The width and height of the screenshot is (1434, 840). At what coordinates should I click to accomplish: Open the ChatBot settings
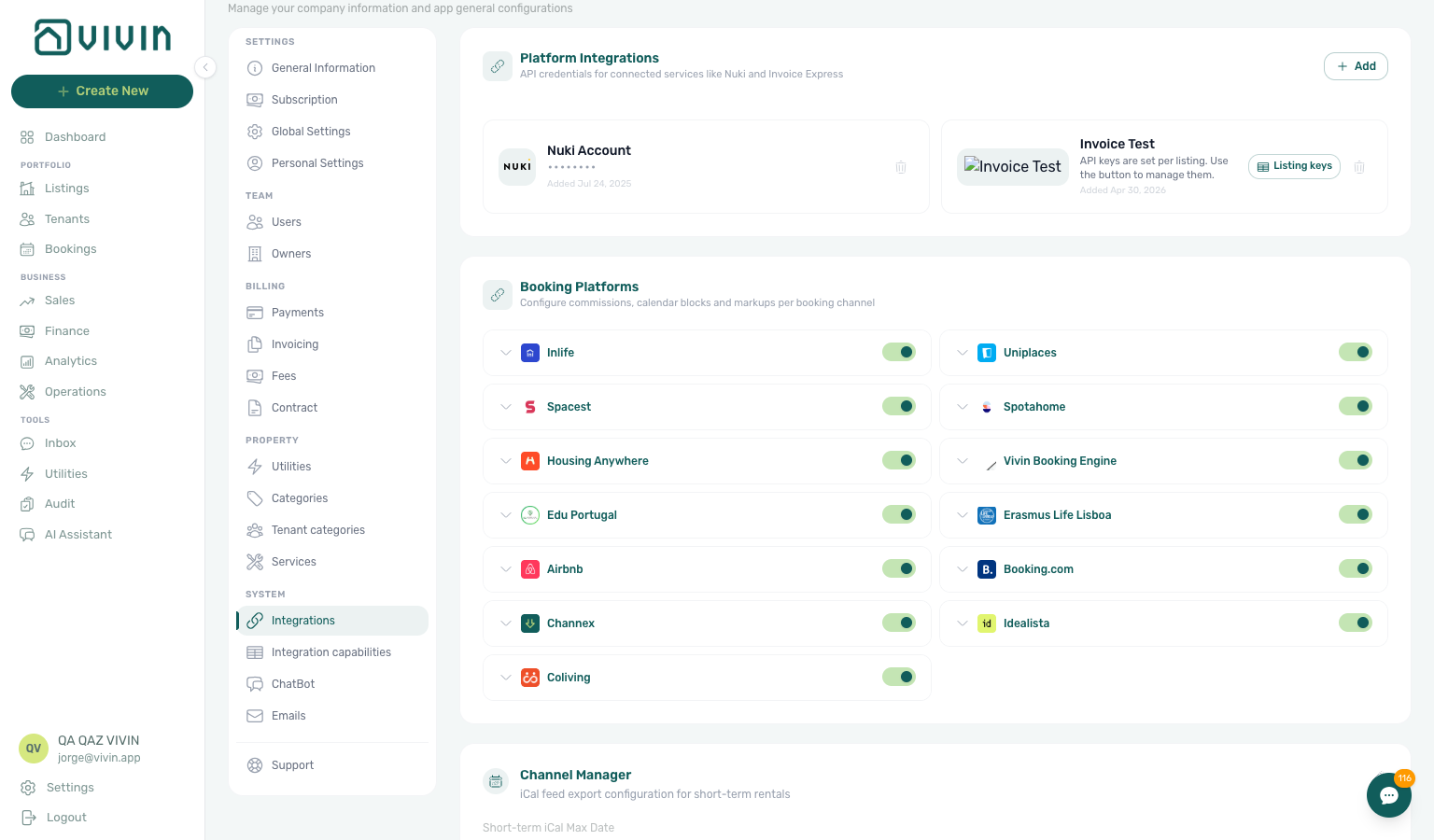(x=332, y=684)
